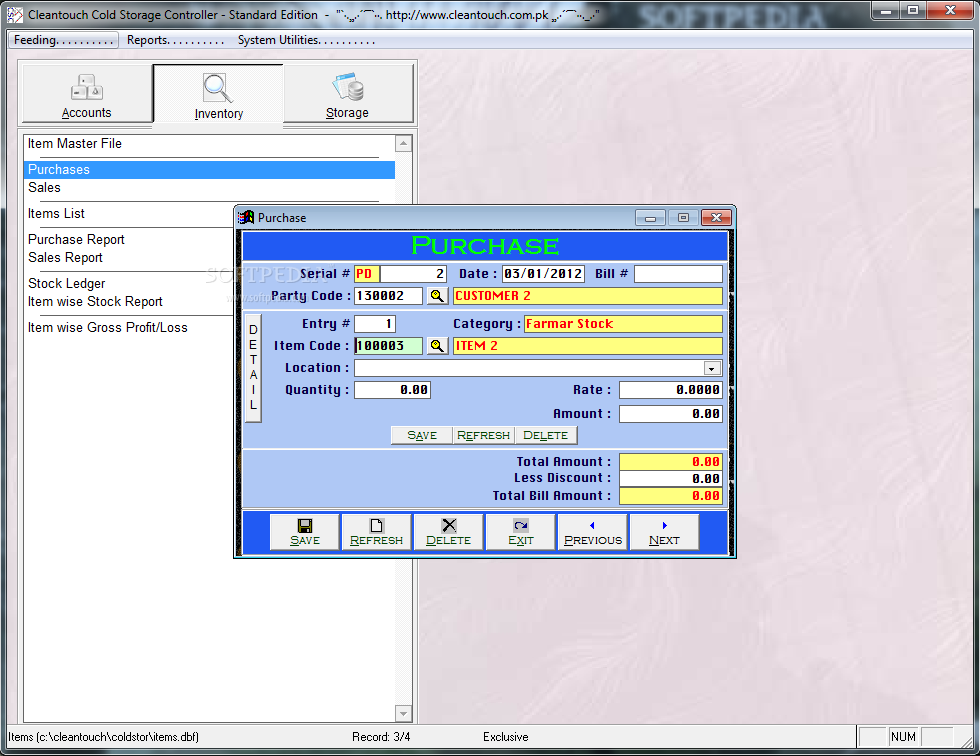Click the Exclusive status bar text
This screenshot has width=980, height=756.
(x=506, y=737)
